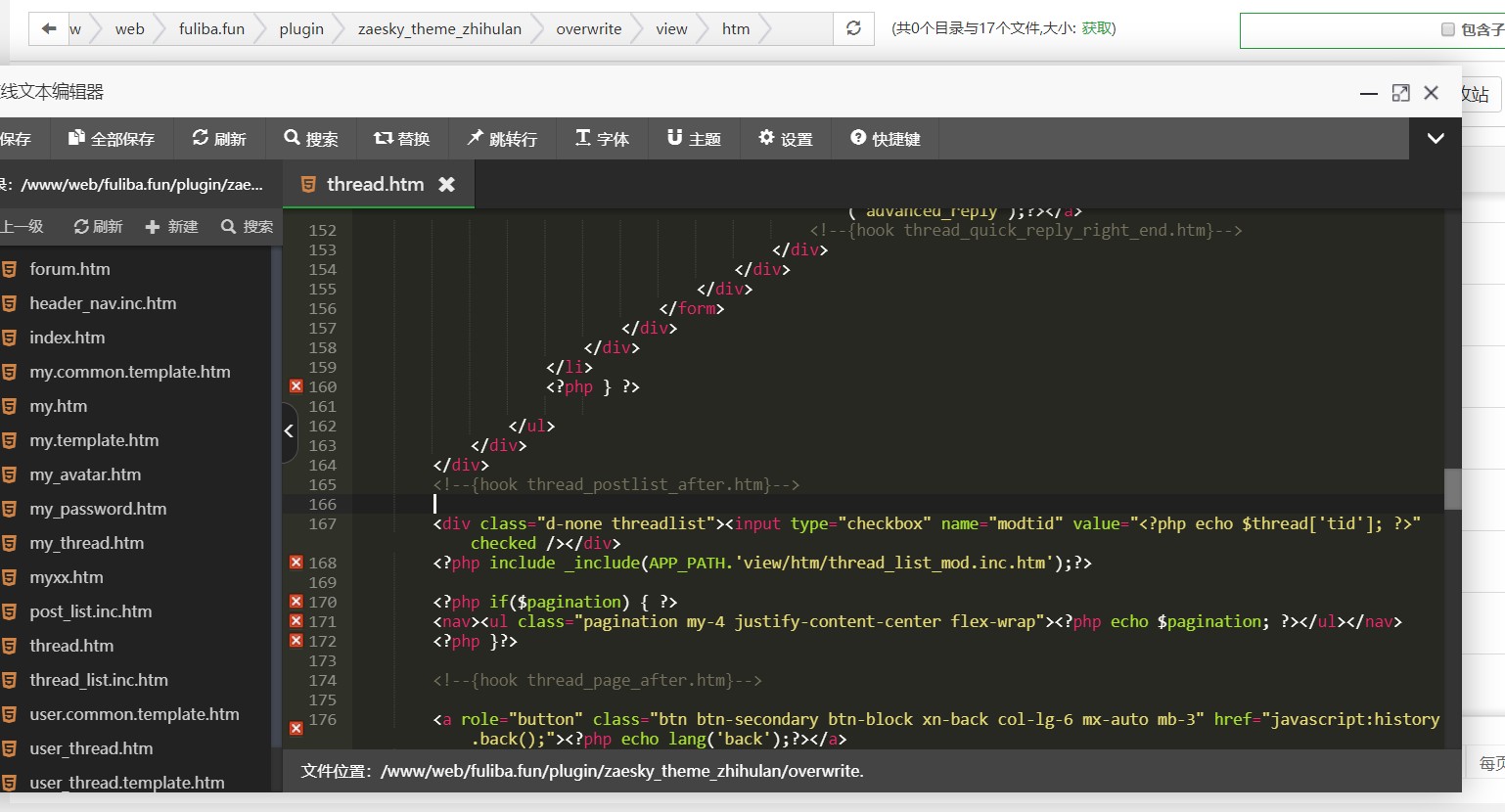1505x812 pixels.
Task: Open the 'web' path breadcrumb
Action: [129, 28]
